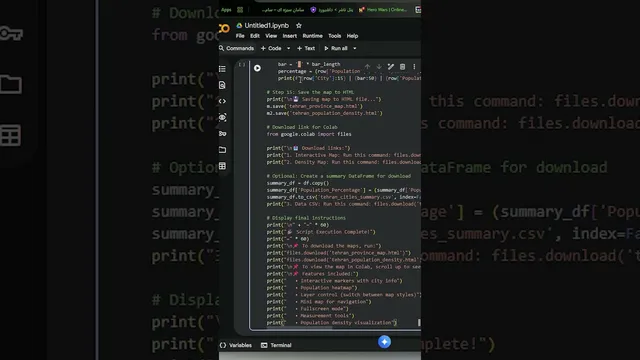Image resolution: width=640 pixels, height=360 pixels.
Task: Open the first Persian bookmark after the grid icon
Action: [x=283, y=10]
